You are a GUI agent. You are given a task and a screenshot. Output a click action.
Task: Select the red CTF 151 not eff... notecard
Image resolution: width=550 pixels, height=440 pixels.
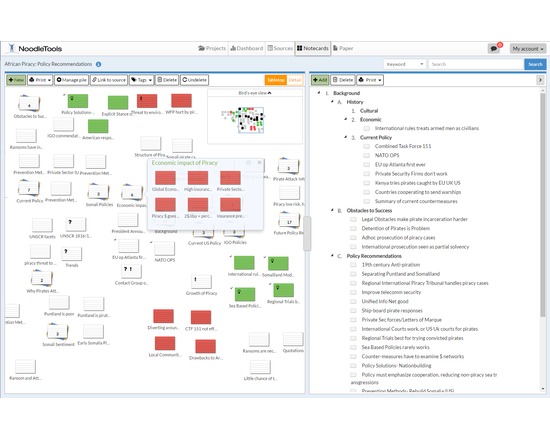pos(201,317)
